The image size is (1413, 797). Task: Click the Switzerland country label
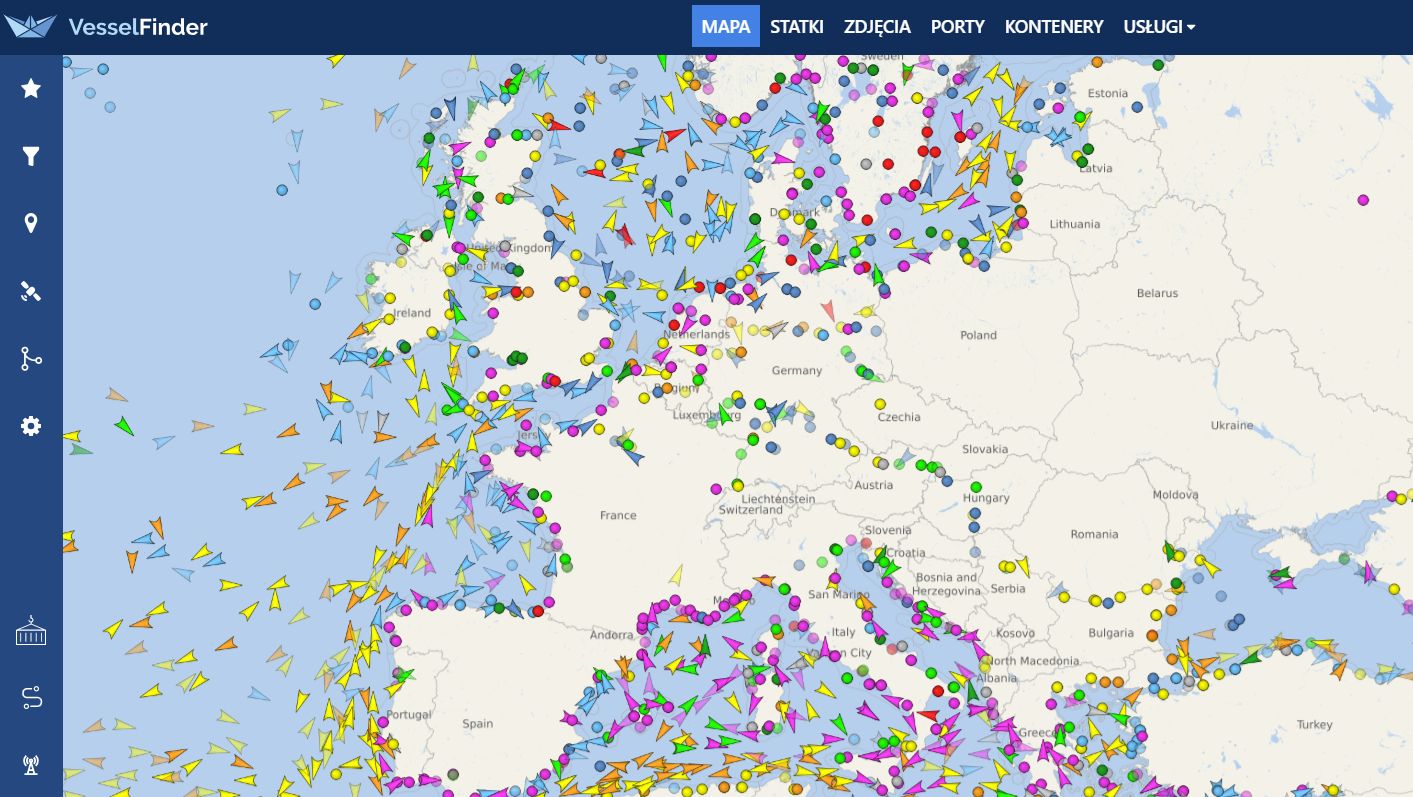[x=751, y=510]
